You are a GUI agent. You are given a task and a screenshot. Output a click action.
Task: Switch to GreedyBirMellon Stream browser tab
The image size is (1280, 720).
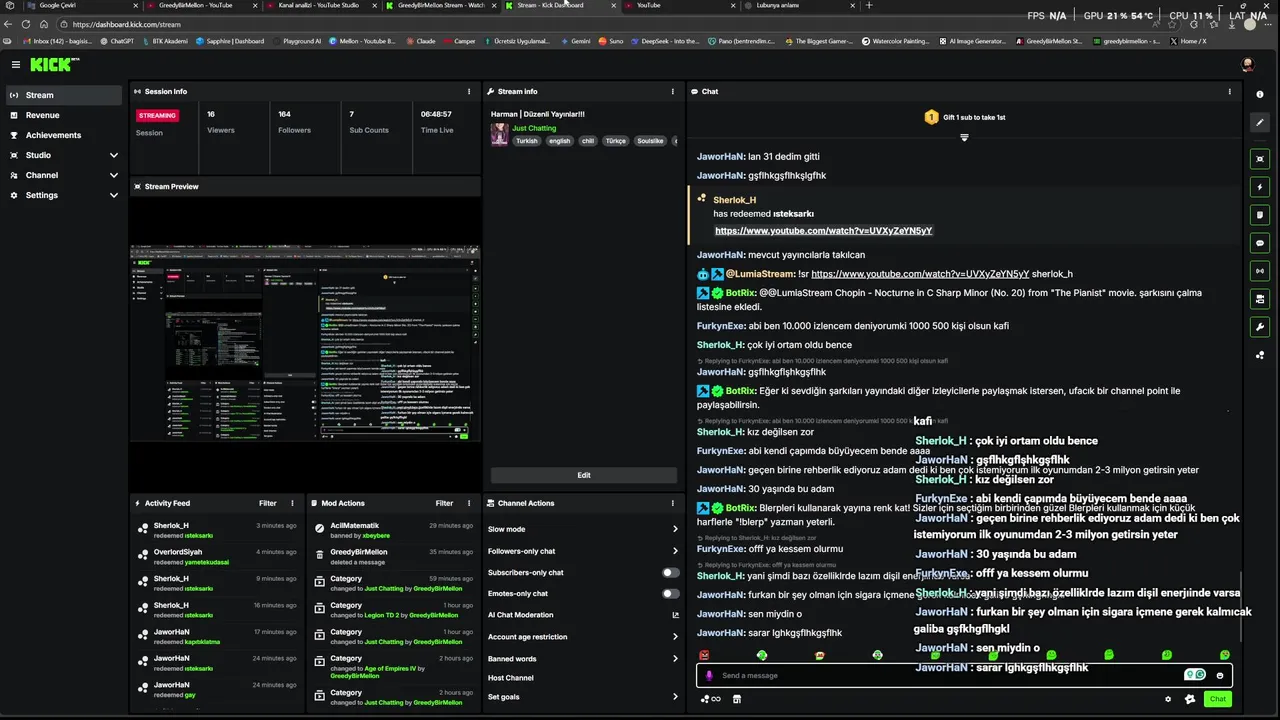tap(440, 5)
